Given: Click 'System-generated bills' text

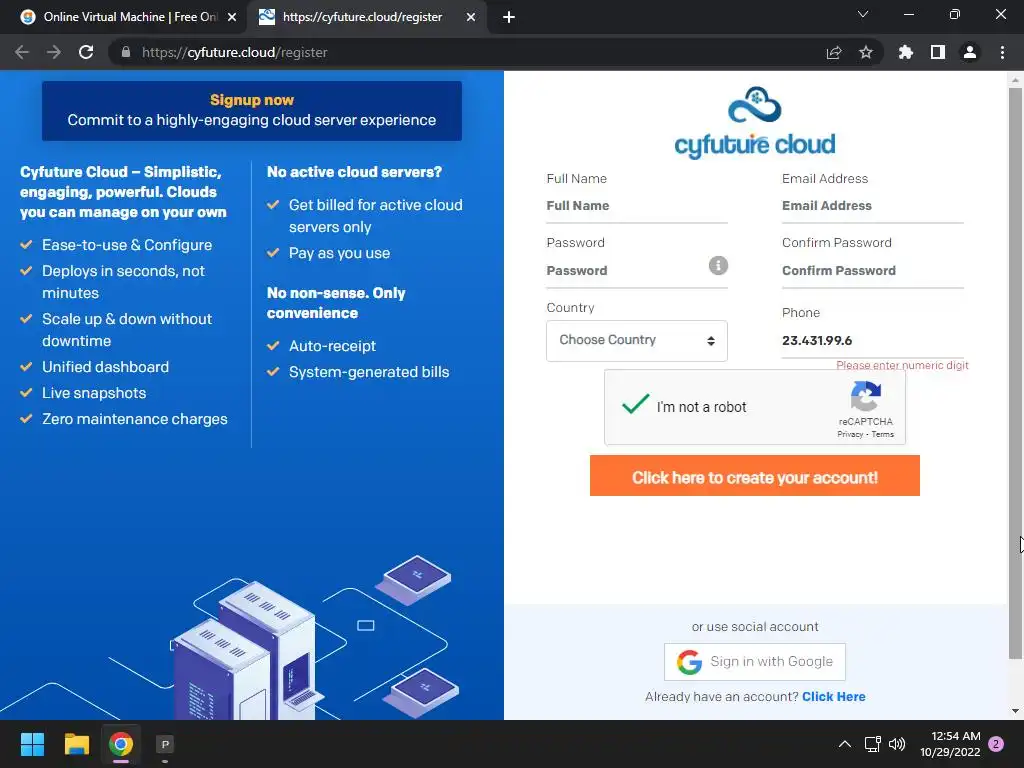Looking at the screenshot, I should [369, 372].
